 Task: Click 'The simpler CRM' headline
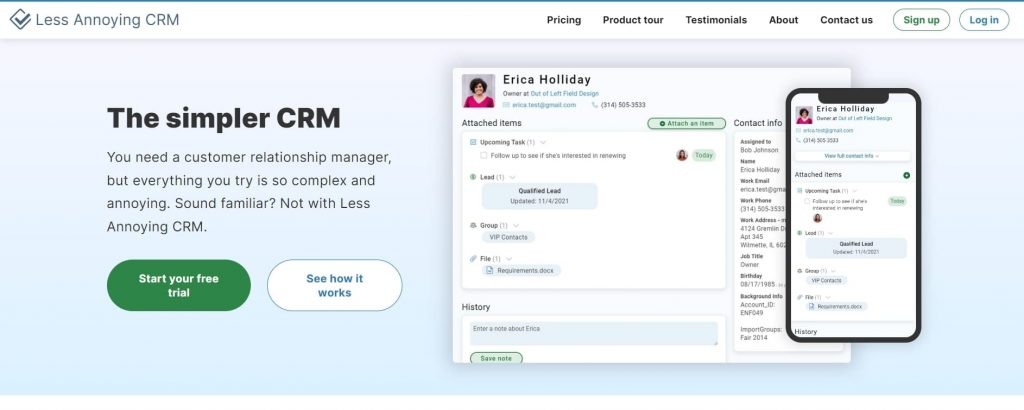224,118
